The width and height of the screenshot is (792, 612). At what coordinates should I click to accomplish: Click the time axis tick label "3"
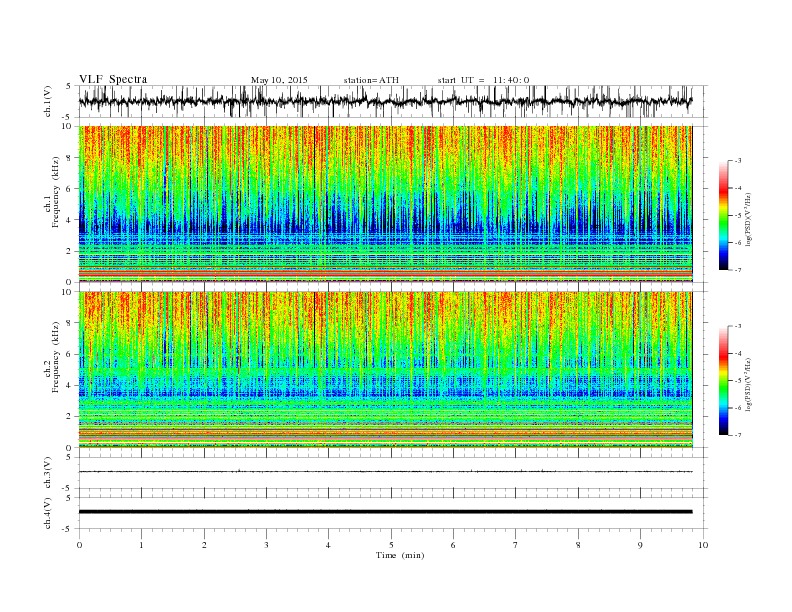coord(266,545)
